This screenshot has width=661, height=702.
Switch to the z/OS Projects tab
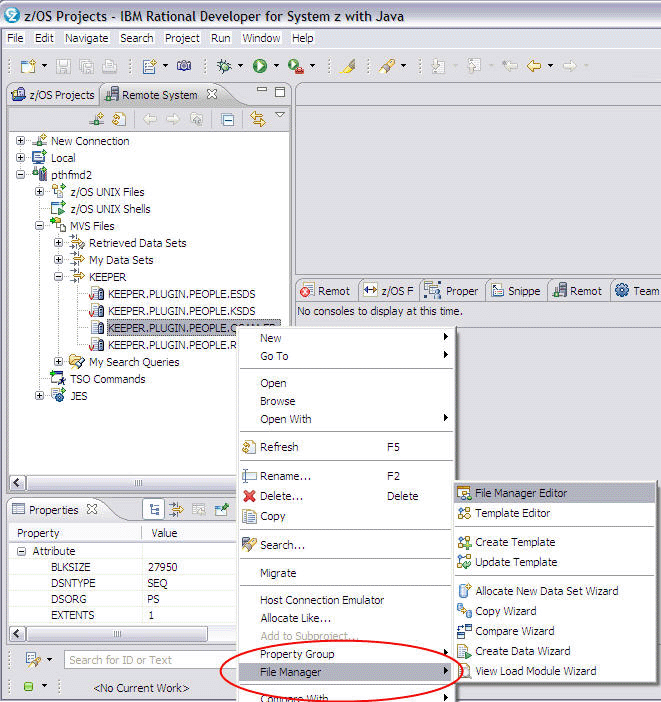click(x=53, y=95)
